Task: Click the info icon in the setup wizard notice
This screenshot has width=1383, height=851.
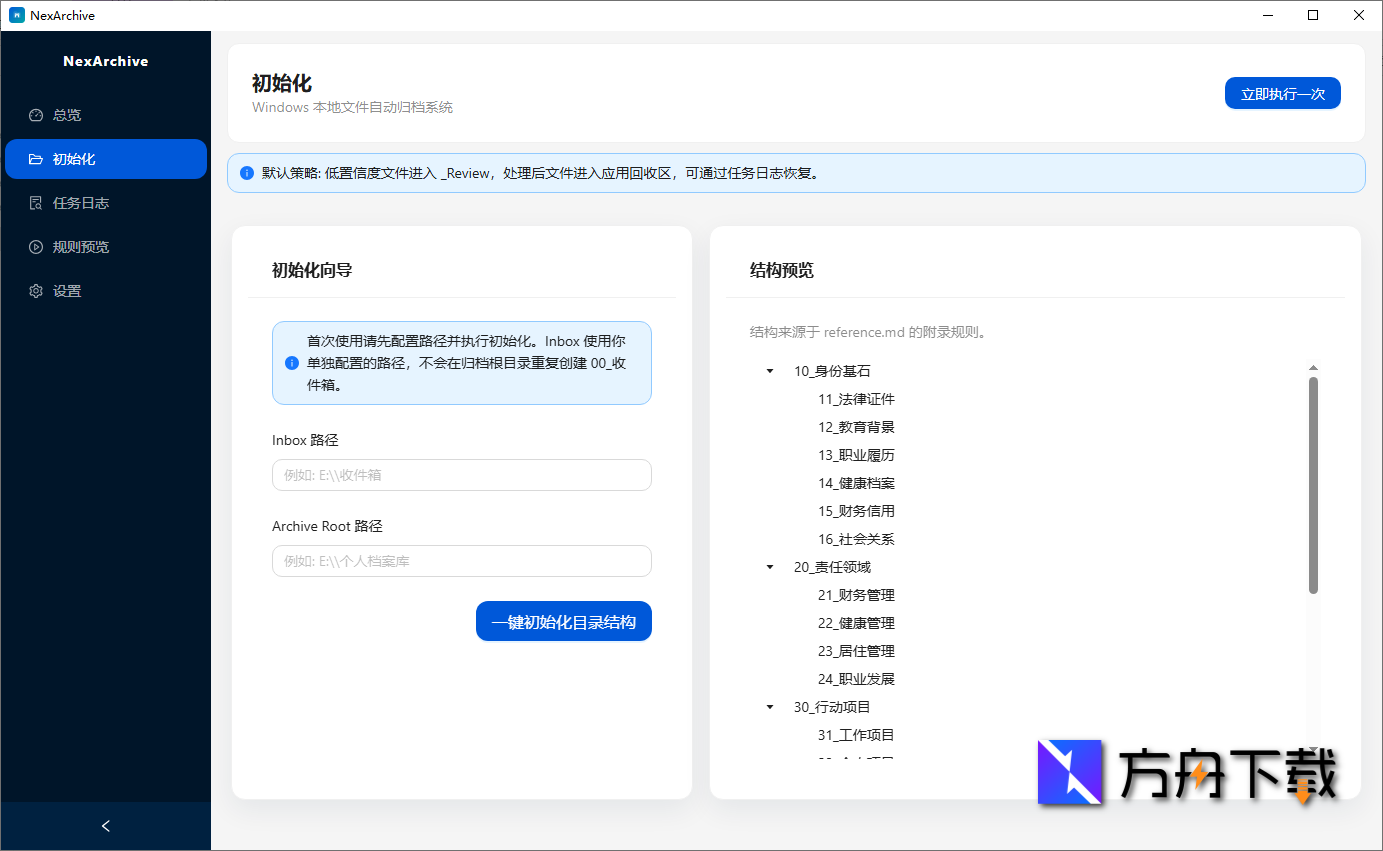Action: (x=292, y=363)
